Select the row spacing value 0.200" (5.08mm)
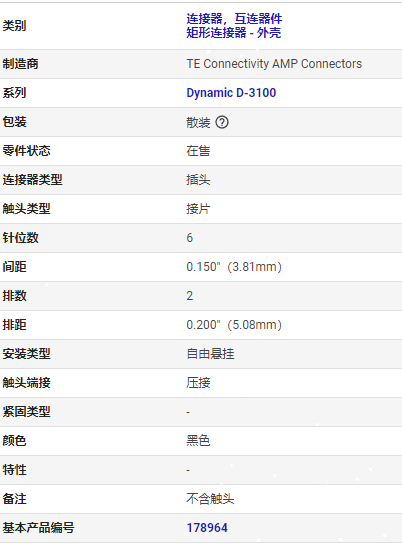This screenshot has height=544, width=402. (234, 325)
